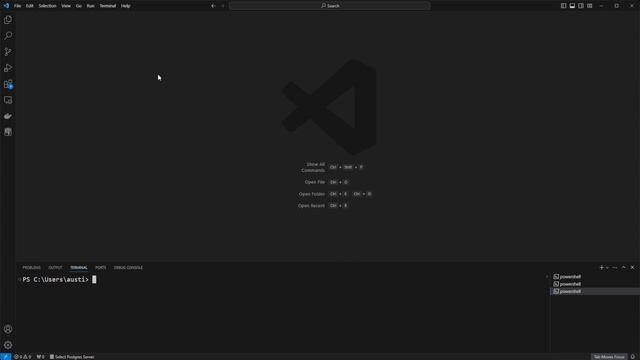Screen dimensions: 640x360
Task: Click the ports forwarded status indicator
Action: tap(40, 357)
